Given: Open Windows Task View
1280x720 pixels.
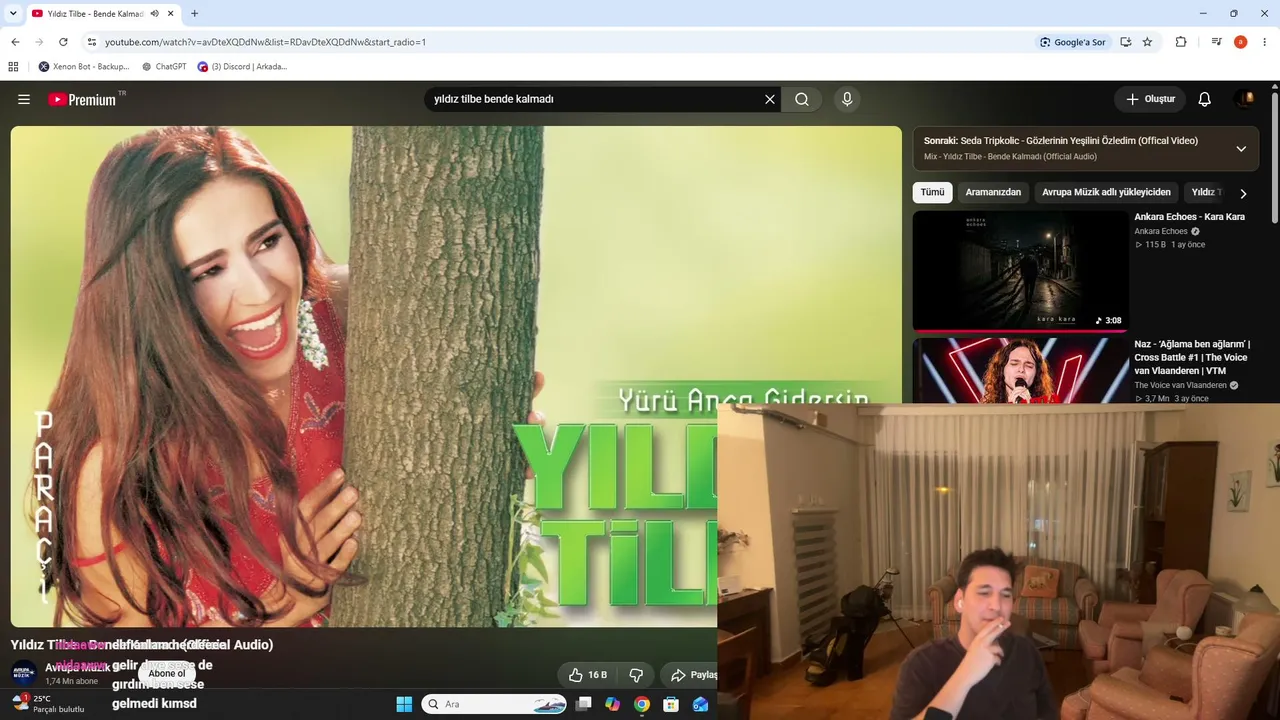Looking at the screenshot, I should pyautogui.click(x=584, y=704).
